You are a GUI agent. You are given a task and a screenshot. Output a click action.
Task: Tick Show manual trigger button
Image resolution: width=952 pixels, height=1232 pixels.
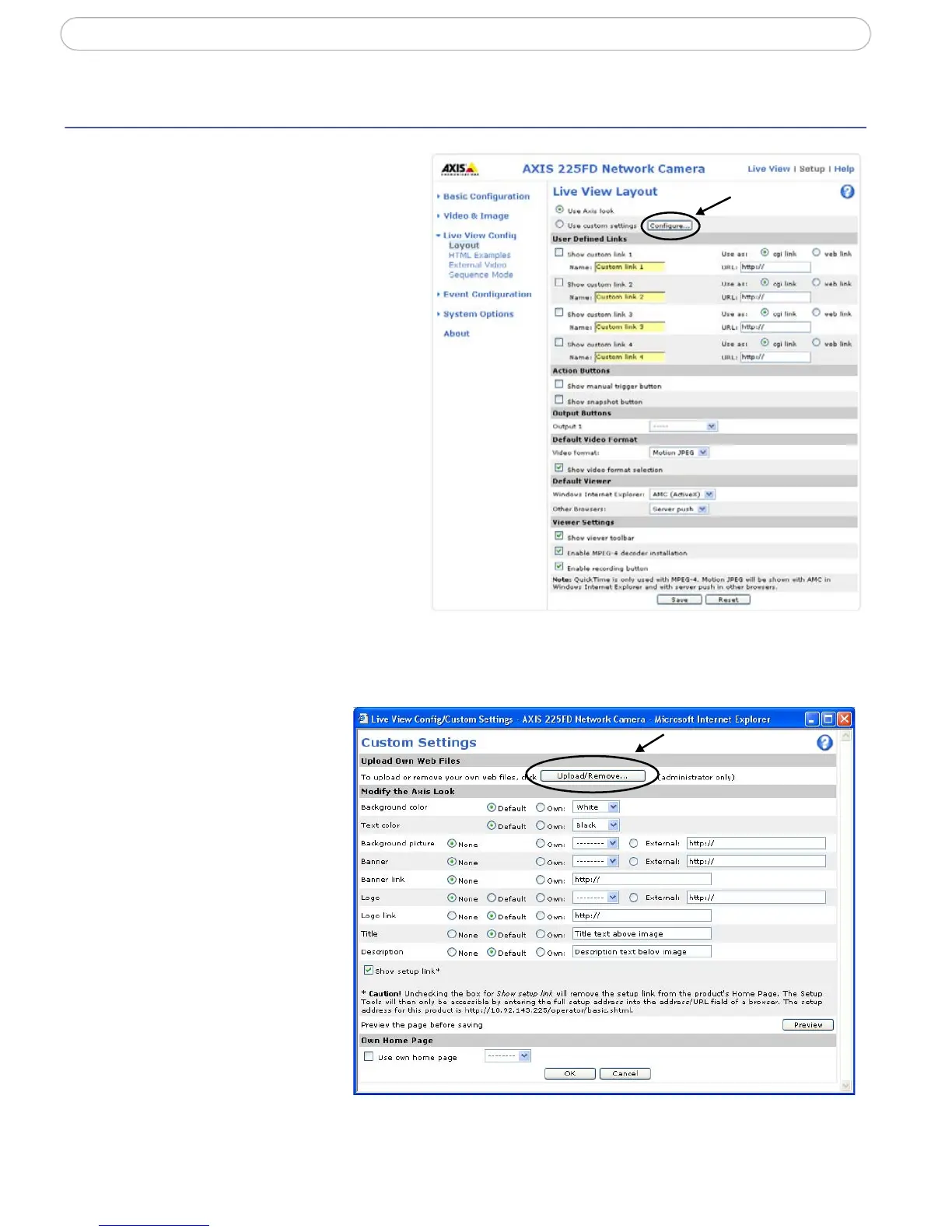(558, 384)
